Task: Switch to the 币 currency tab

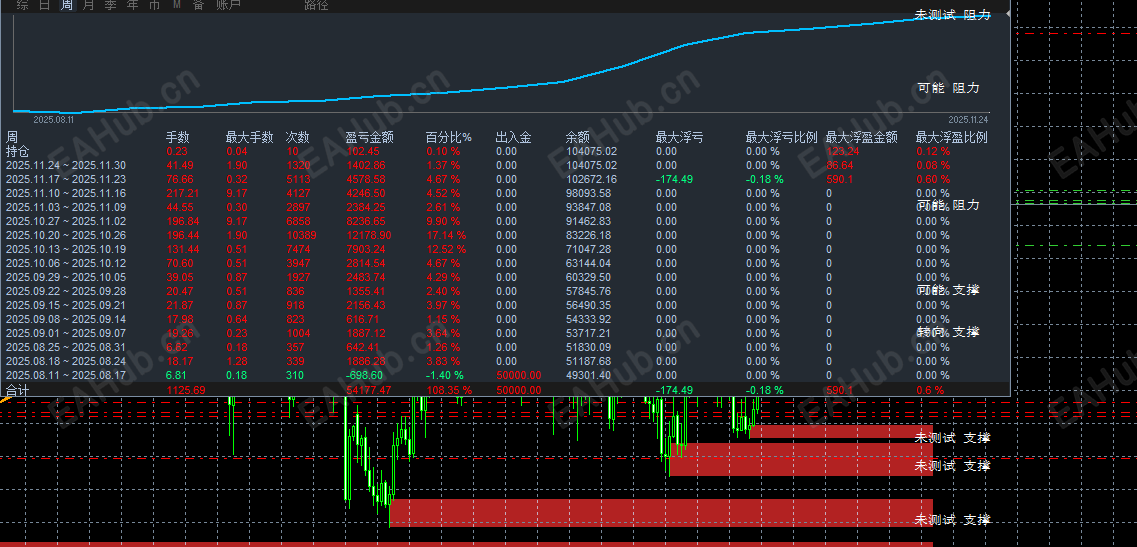Action: click(154, 5)
